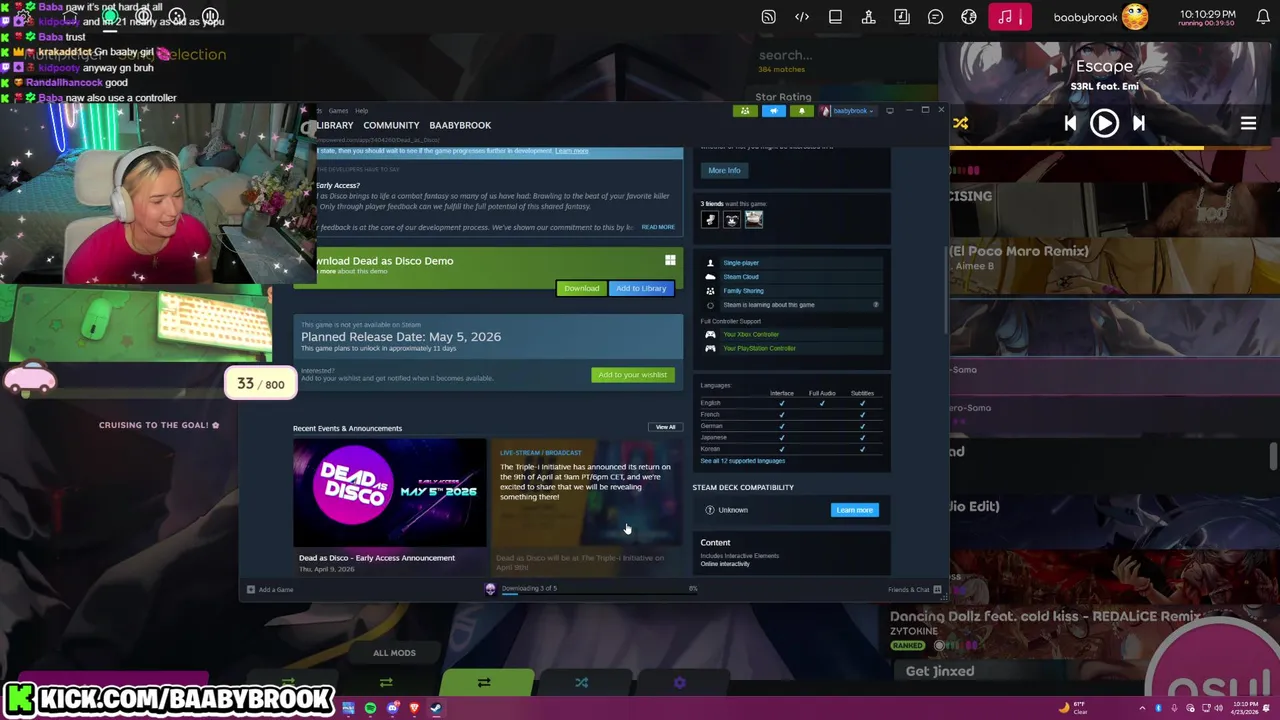
Task: Click Add to your wishlist button
Action: coord(632,375)
